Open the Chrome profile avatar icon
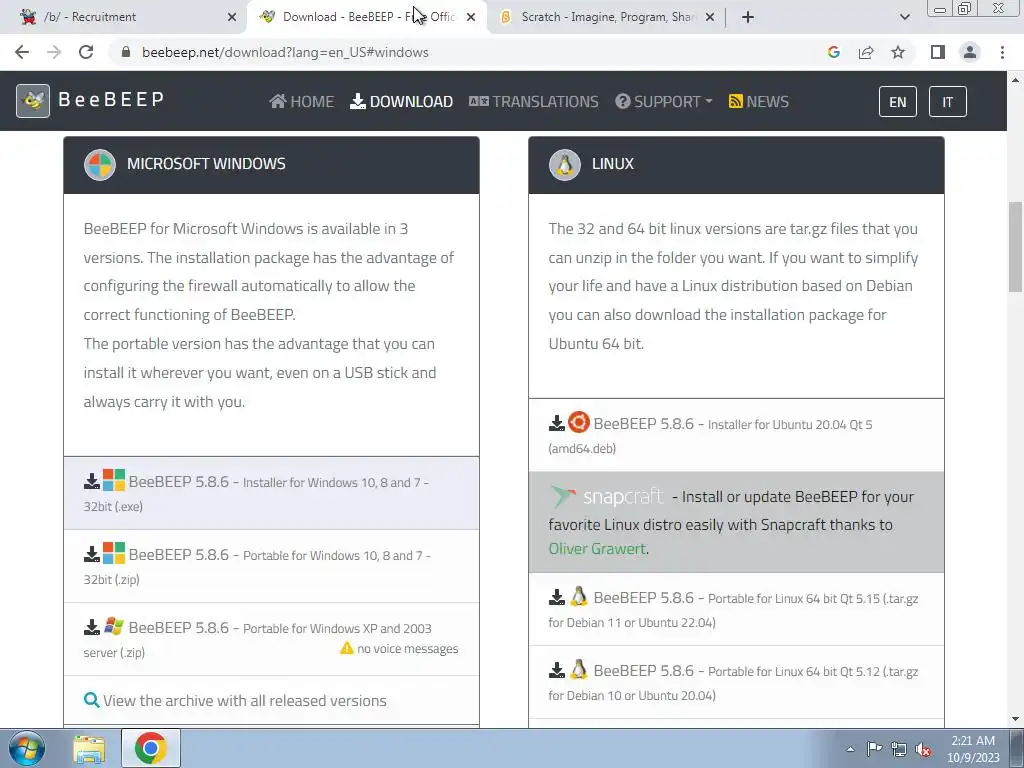 [x=970, y=52]
